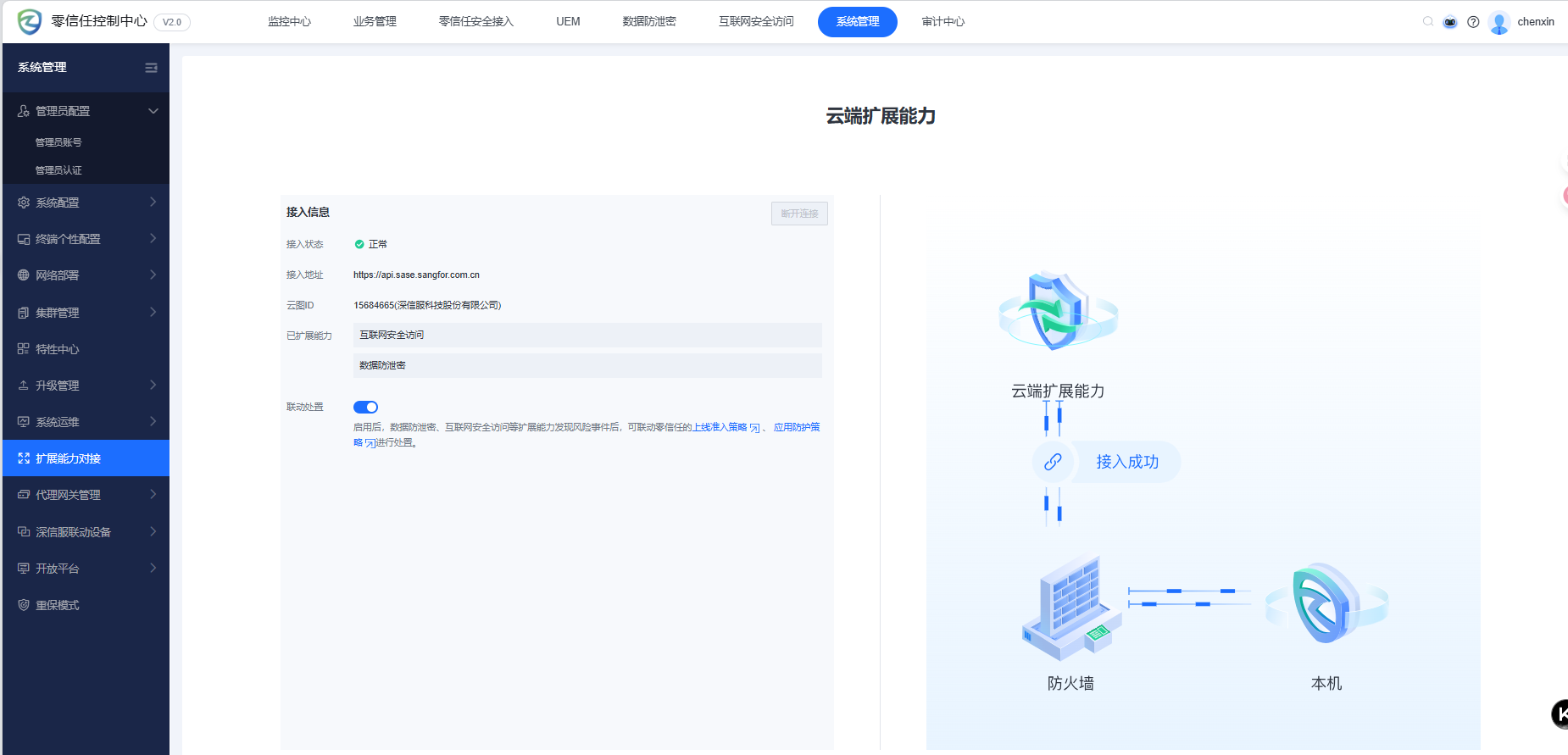Image resolution: width=1568 pixels, height=755 pixels.
Task: Switch to the 监控中心 tab
Action: (x=289, y=22)
